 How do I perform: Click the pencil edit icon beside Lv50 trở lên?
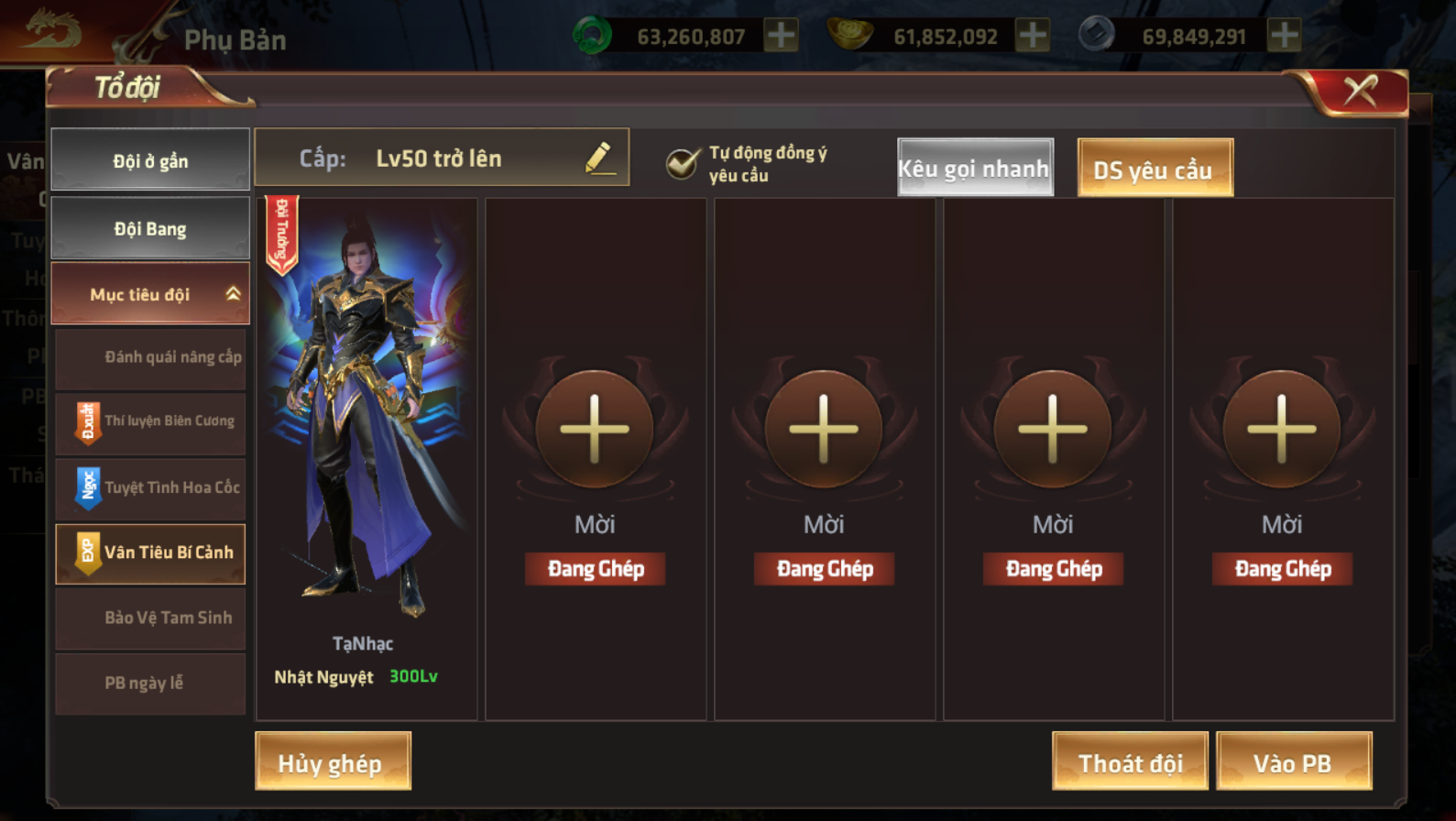tap(598, 158)
